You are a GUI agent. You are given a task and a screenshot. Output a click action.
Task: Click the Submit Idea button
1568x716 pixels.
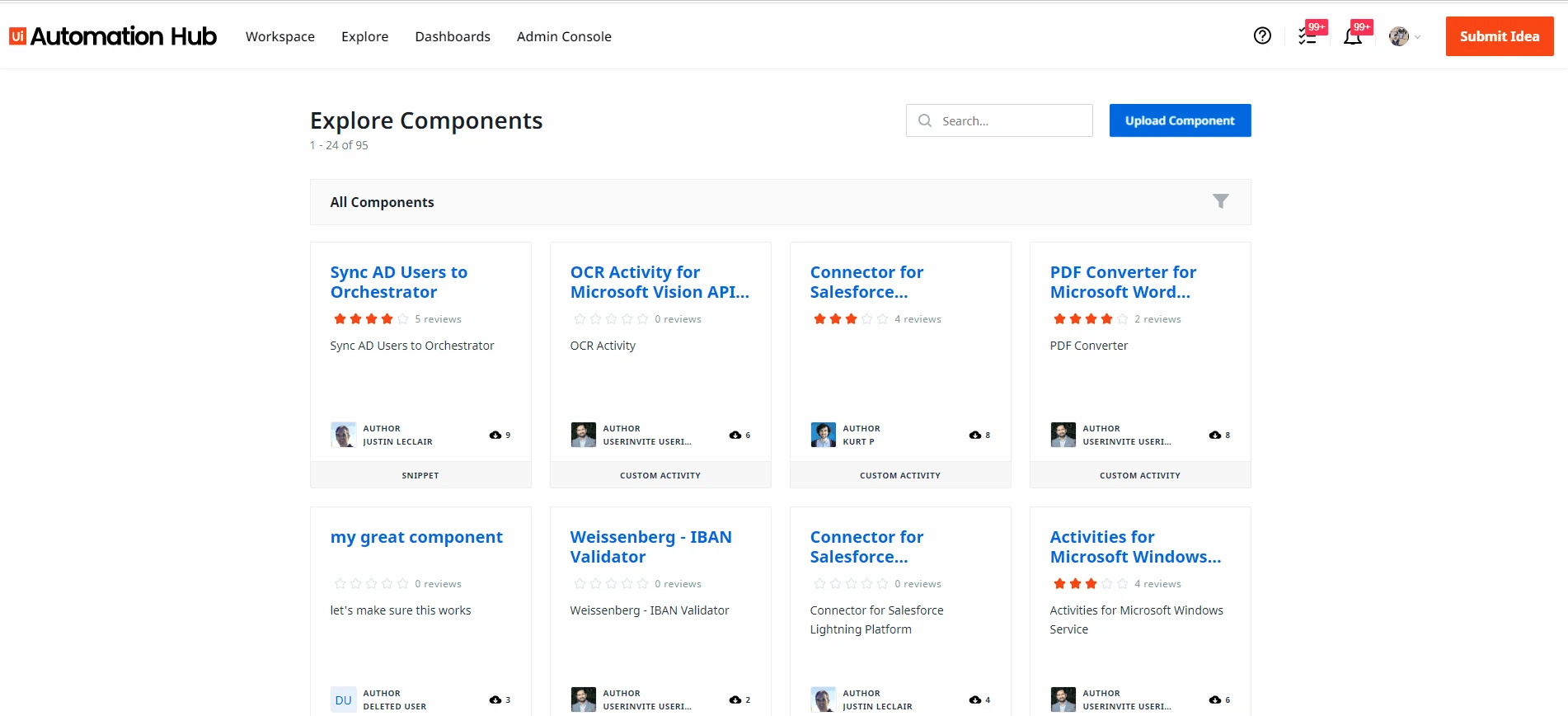(x=1500, y=36)
